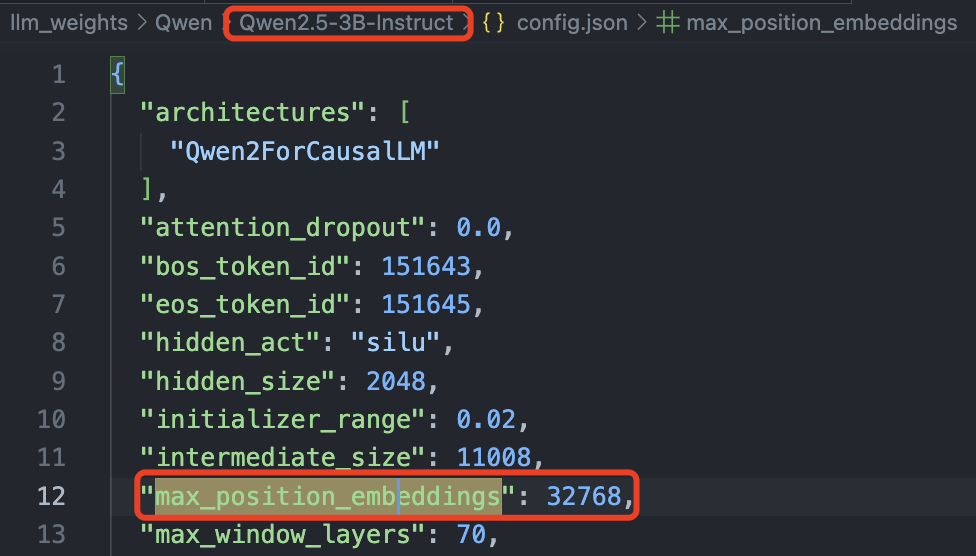
Task: Click the value 11008
Action: pyautogui.click(x=494, y=458)
